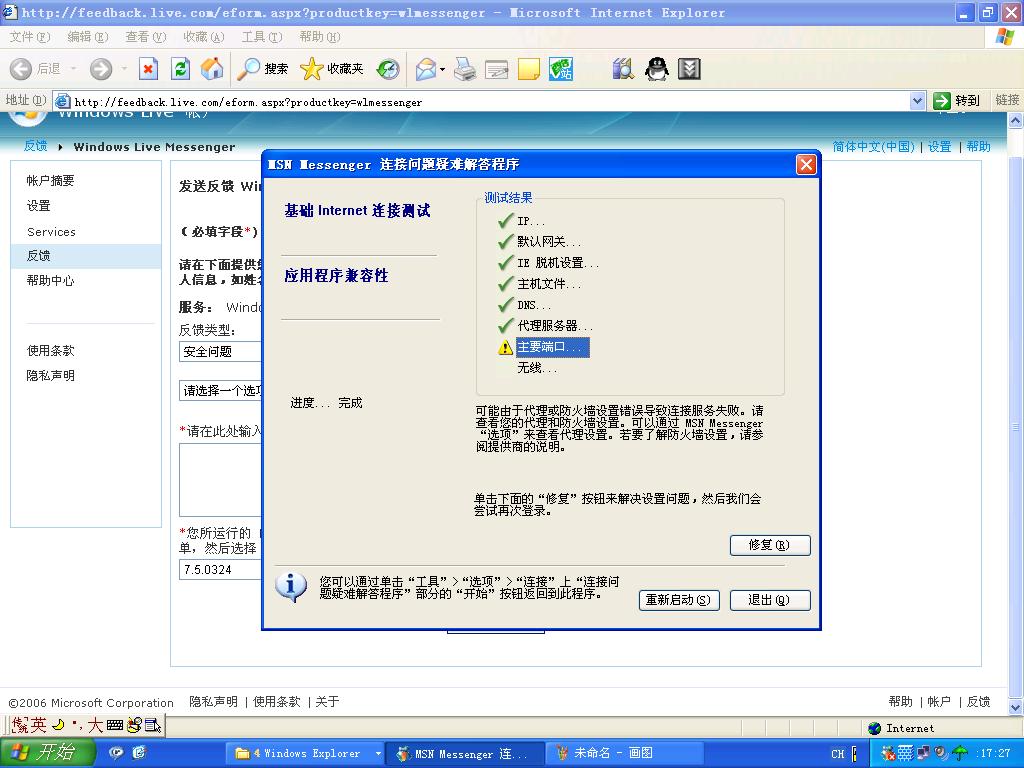Click the IE Back arrow icon

point(21,69)
